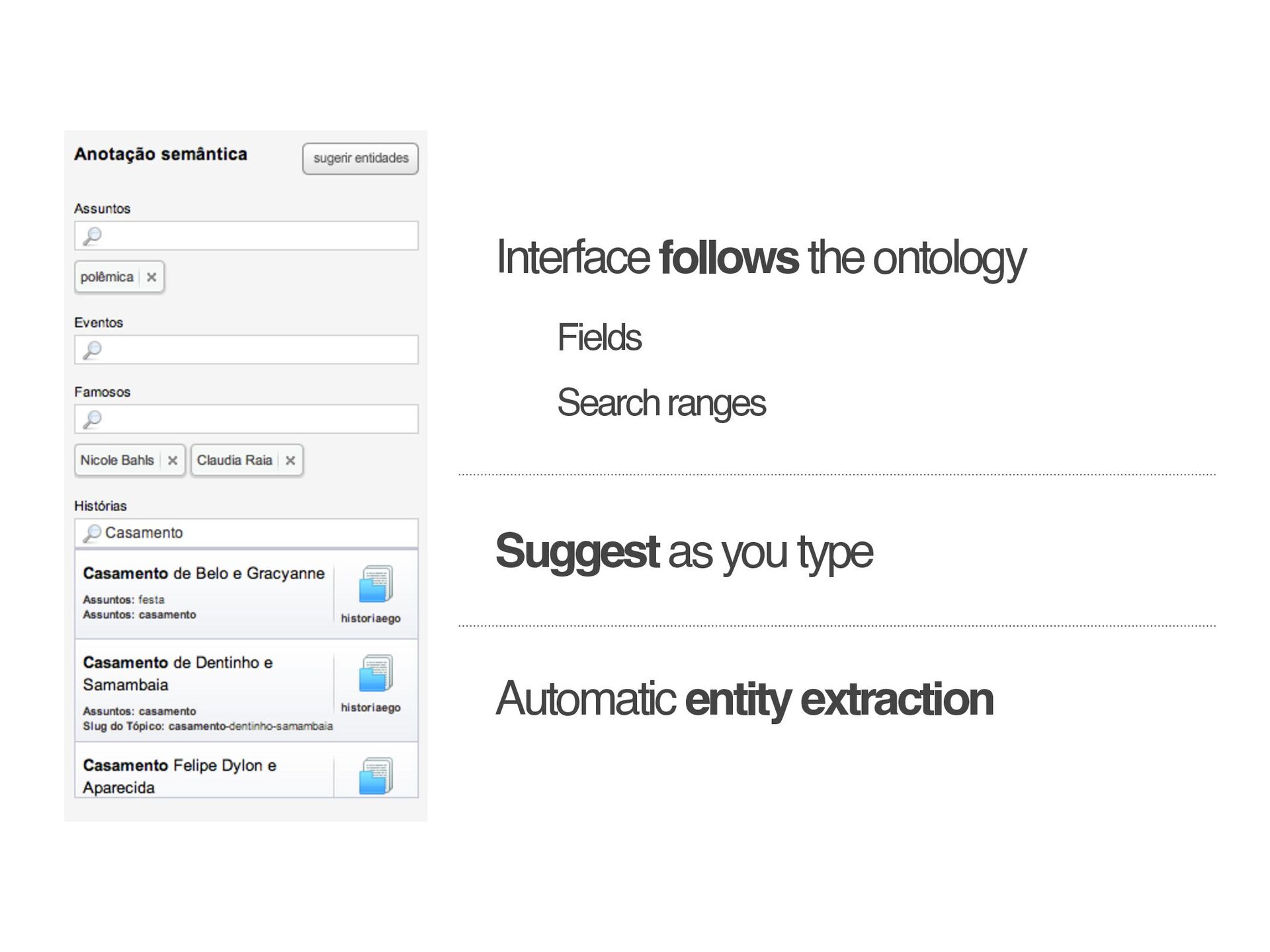Screen dimensions: 1270x952
Task: Focus the Famosos search field
Action: (258, 419)
